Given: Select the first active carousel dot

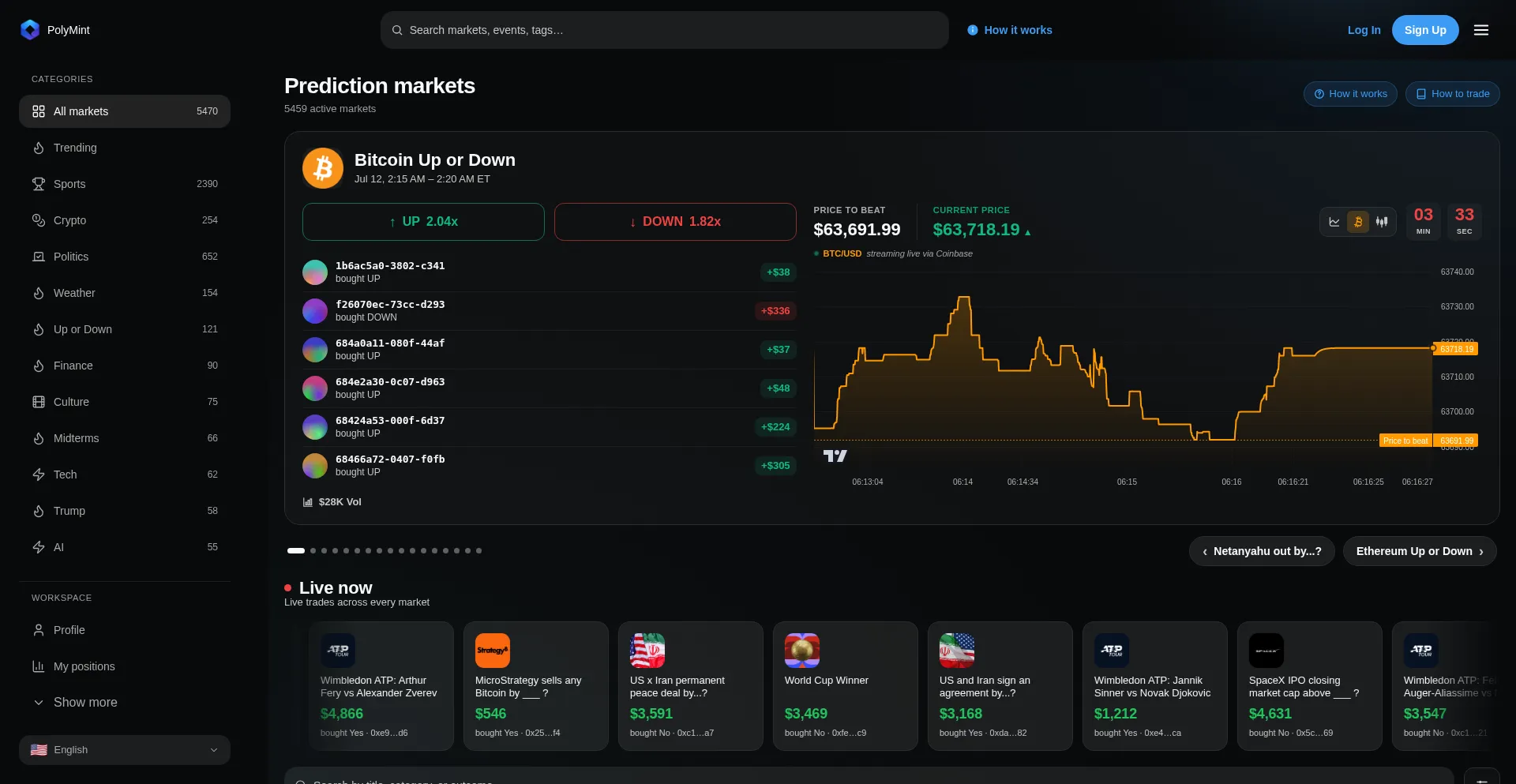Looking at the screenshot, I should [296, 550].
